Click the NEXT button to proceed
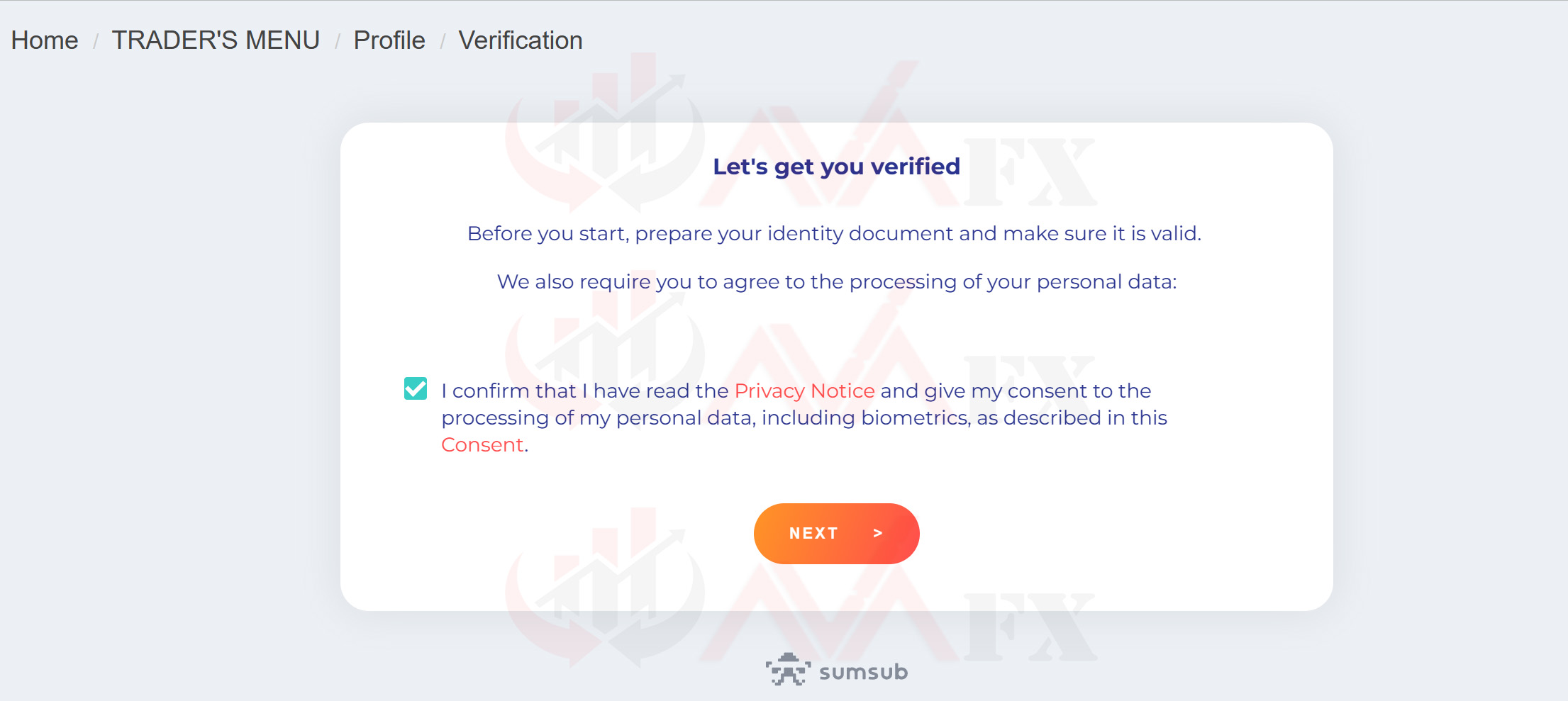Viewport: 1568px width, 701px height. coord(836,533)
